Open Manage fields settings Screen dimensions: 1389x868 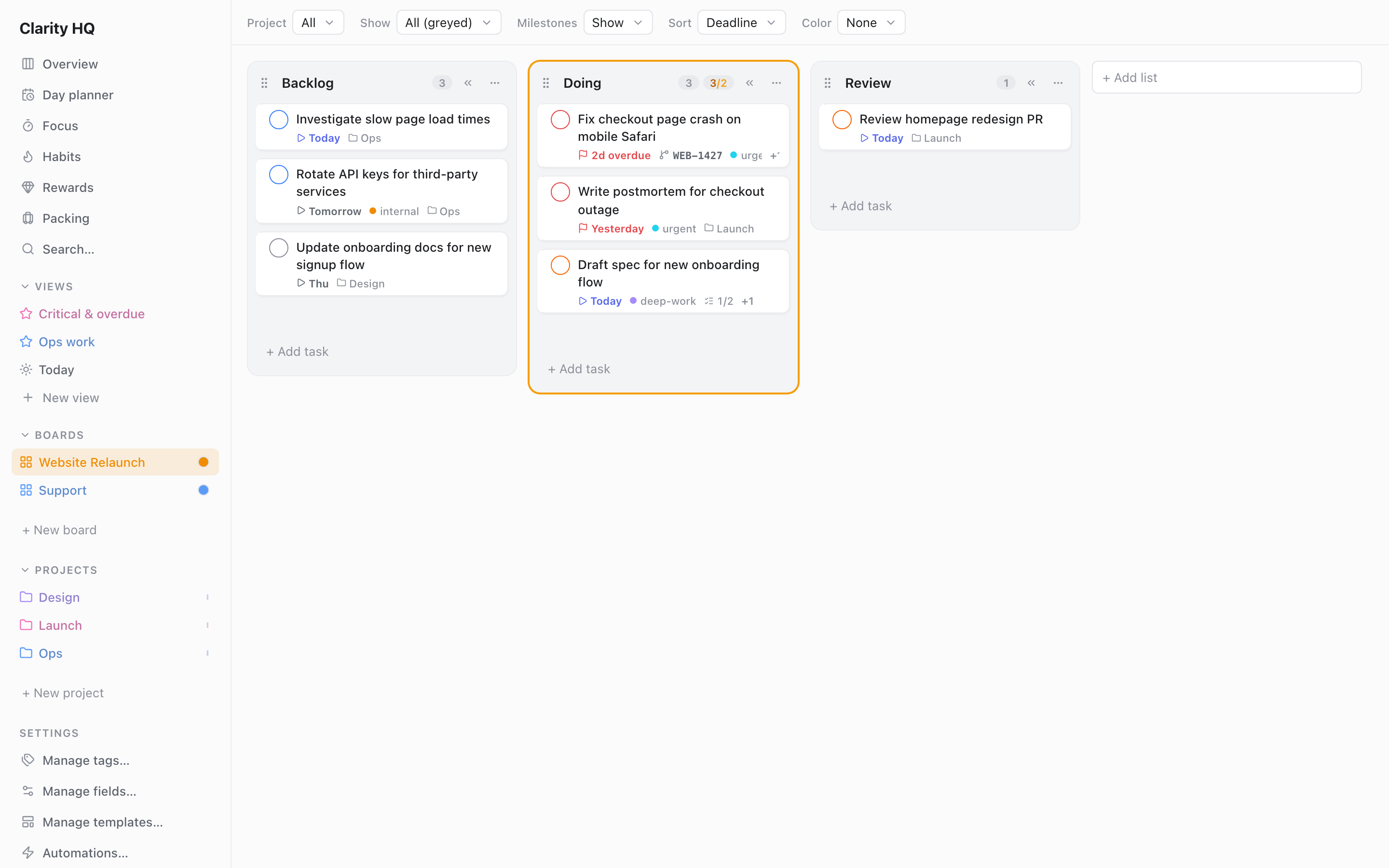click(x=115, y=791)
